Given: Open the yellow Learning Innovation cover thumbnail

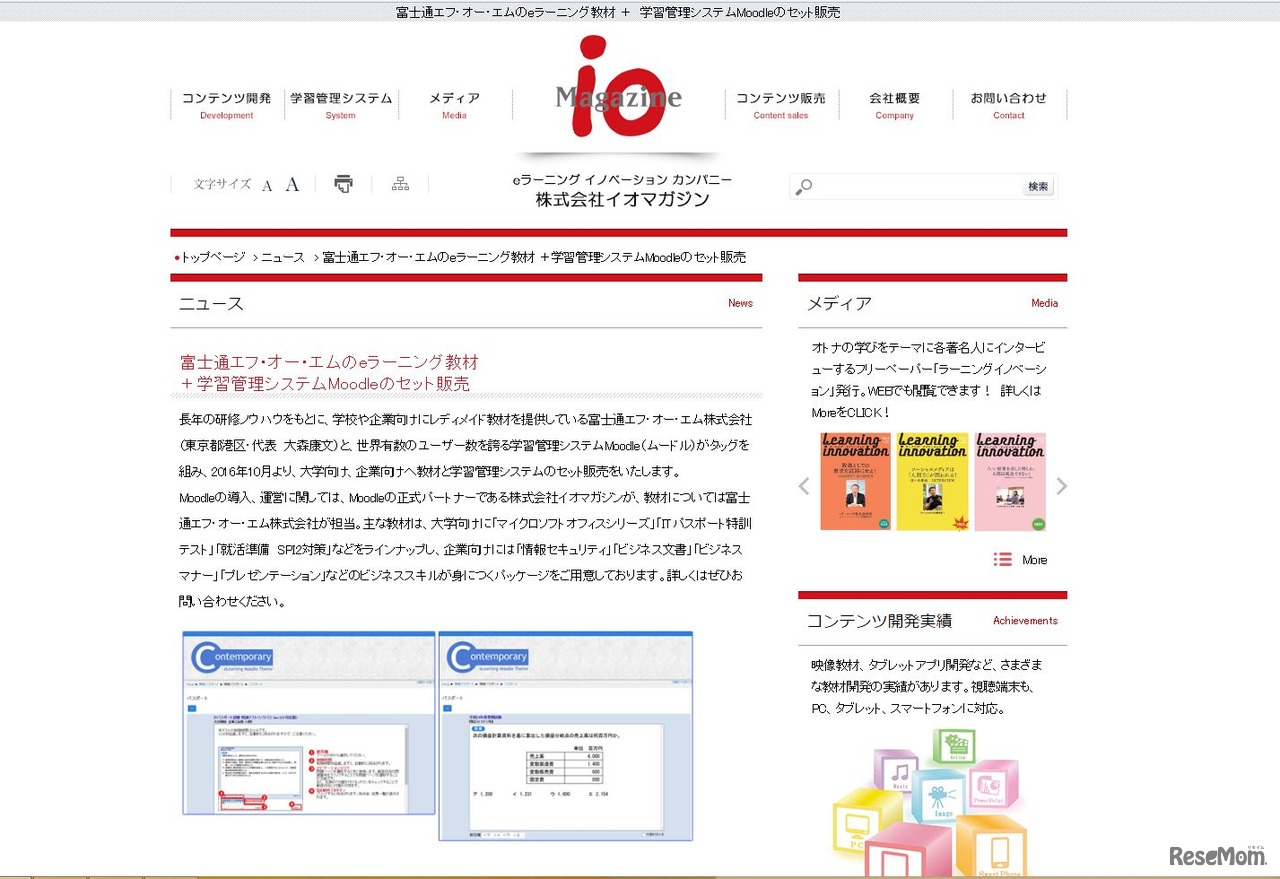Looking at the screenshot, I should (933, 481).
